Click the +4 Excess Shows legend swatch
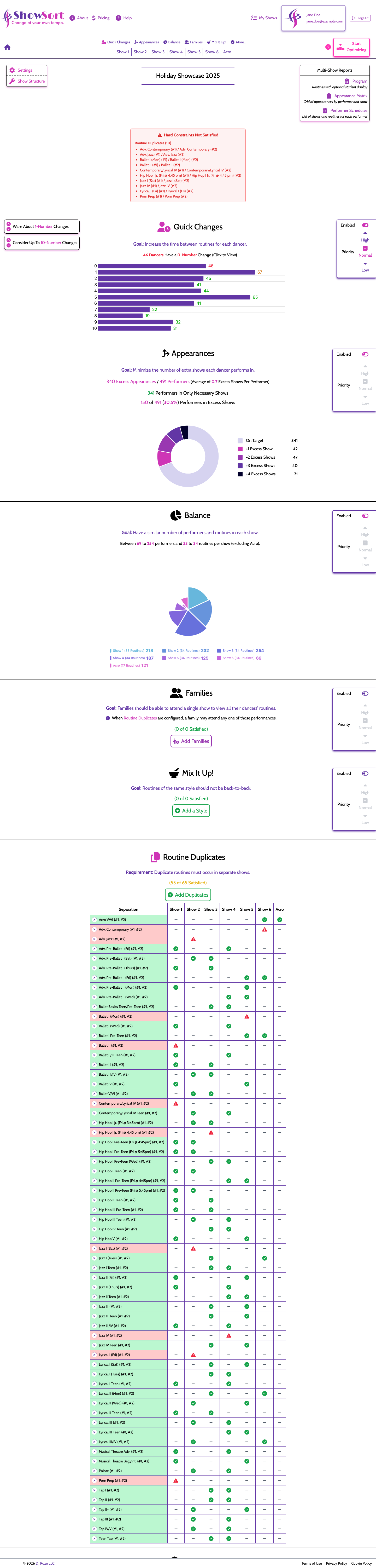This screenshot has width=376, height=1568. pyautogui.click(x=240, y=474)
